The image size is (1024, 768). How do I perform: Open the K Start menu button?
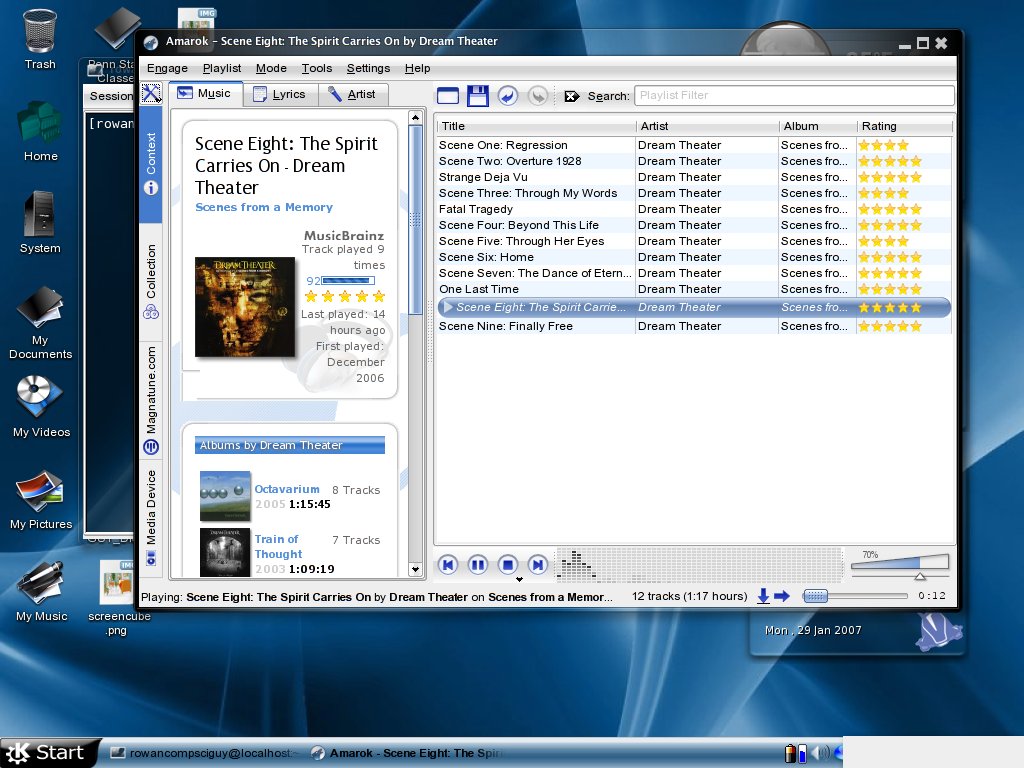pyautogui.click(x=49, y=753)
